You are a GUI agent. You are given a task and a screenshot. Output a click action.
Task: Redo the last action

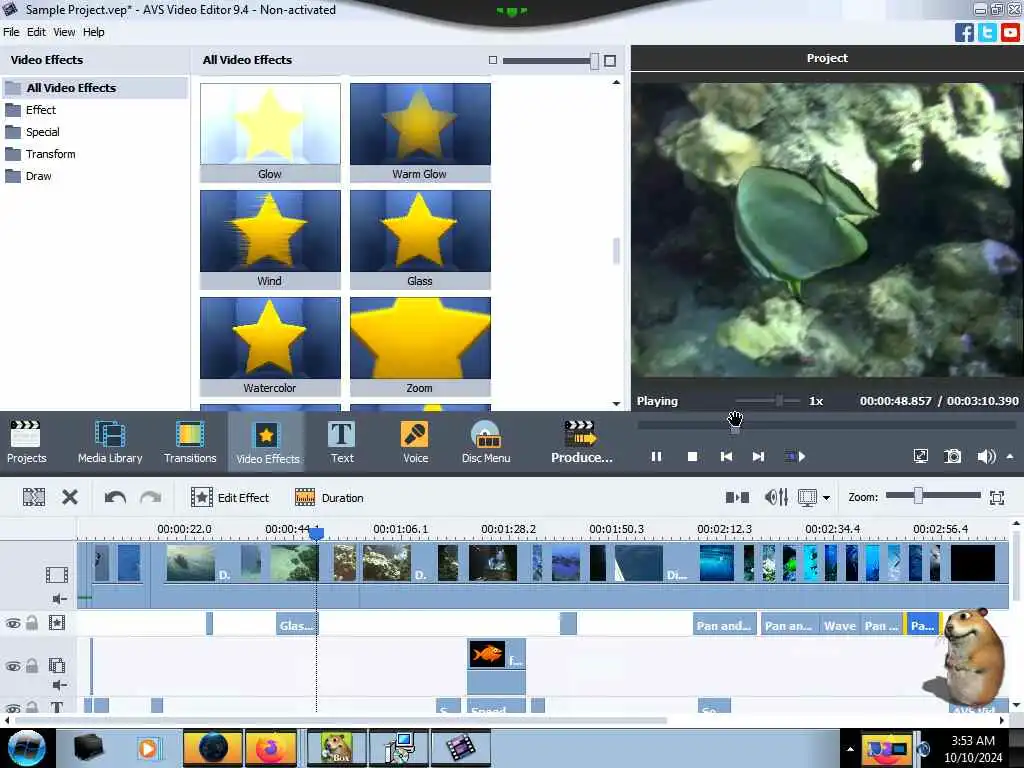point(151,498)
